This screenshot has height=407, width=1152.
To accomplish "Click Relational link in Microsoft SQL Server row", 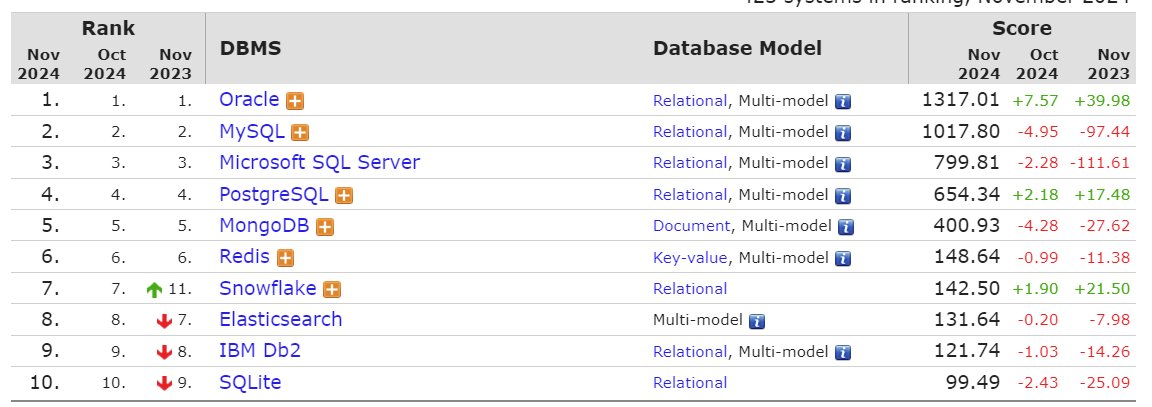I will (x=690, y=164).
